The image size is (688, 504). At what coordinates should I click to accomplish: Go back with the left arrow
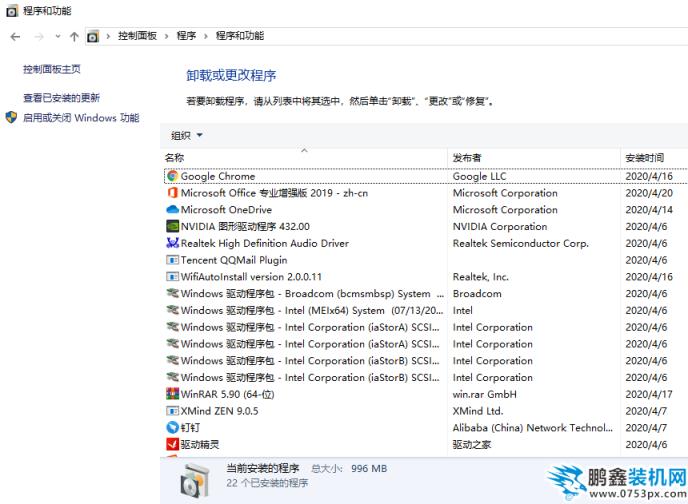[x=15, y=37]
